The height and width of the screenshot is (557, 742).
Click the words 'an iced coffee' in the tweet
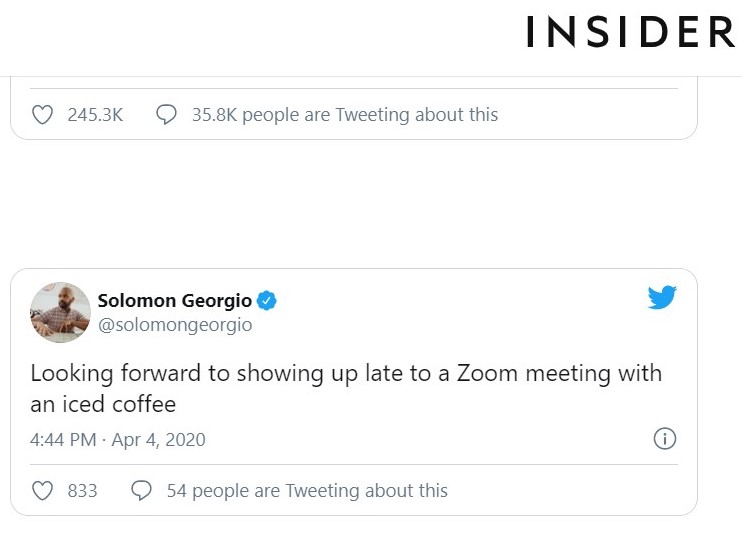coord(103,405)
